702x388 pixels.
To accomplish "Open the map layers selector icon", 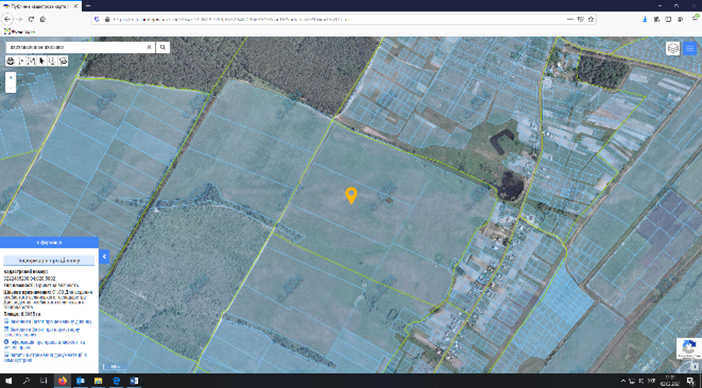I will [673, 48].
